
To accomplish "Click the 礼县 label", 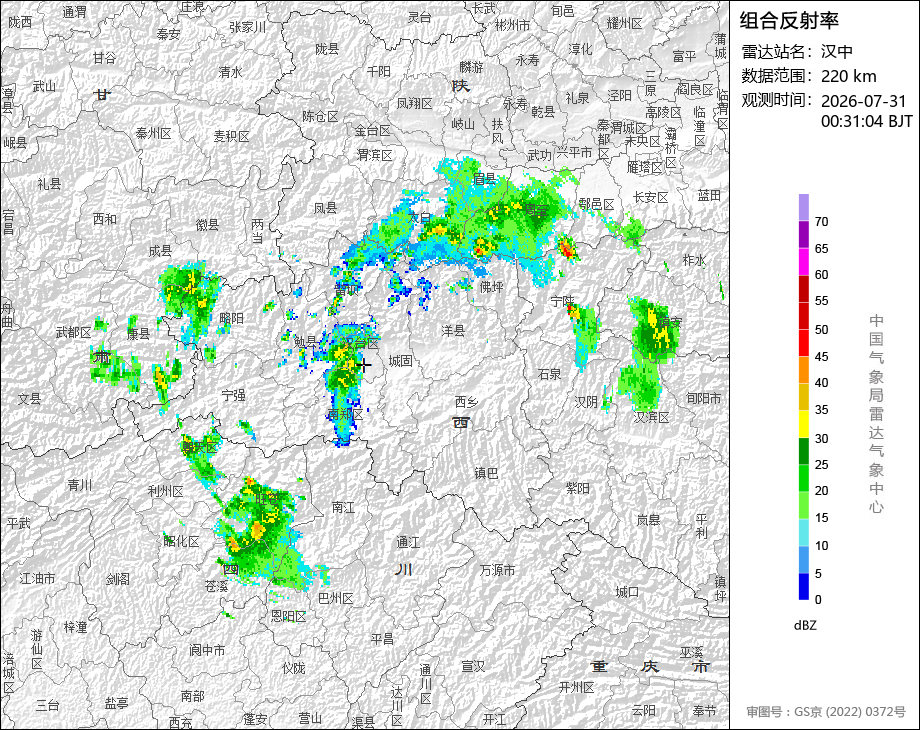I will (x=49, y=184).
